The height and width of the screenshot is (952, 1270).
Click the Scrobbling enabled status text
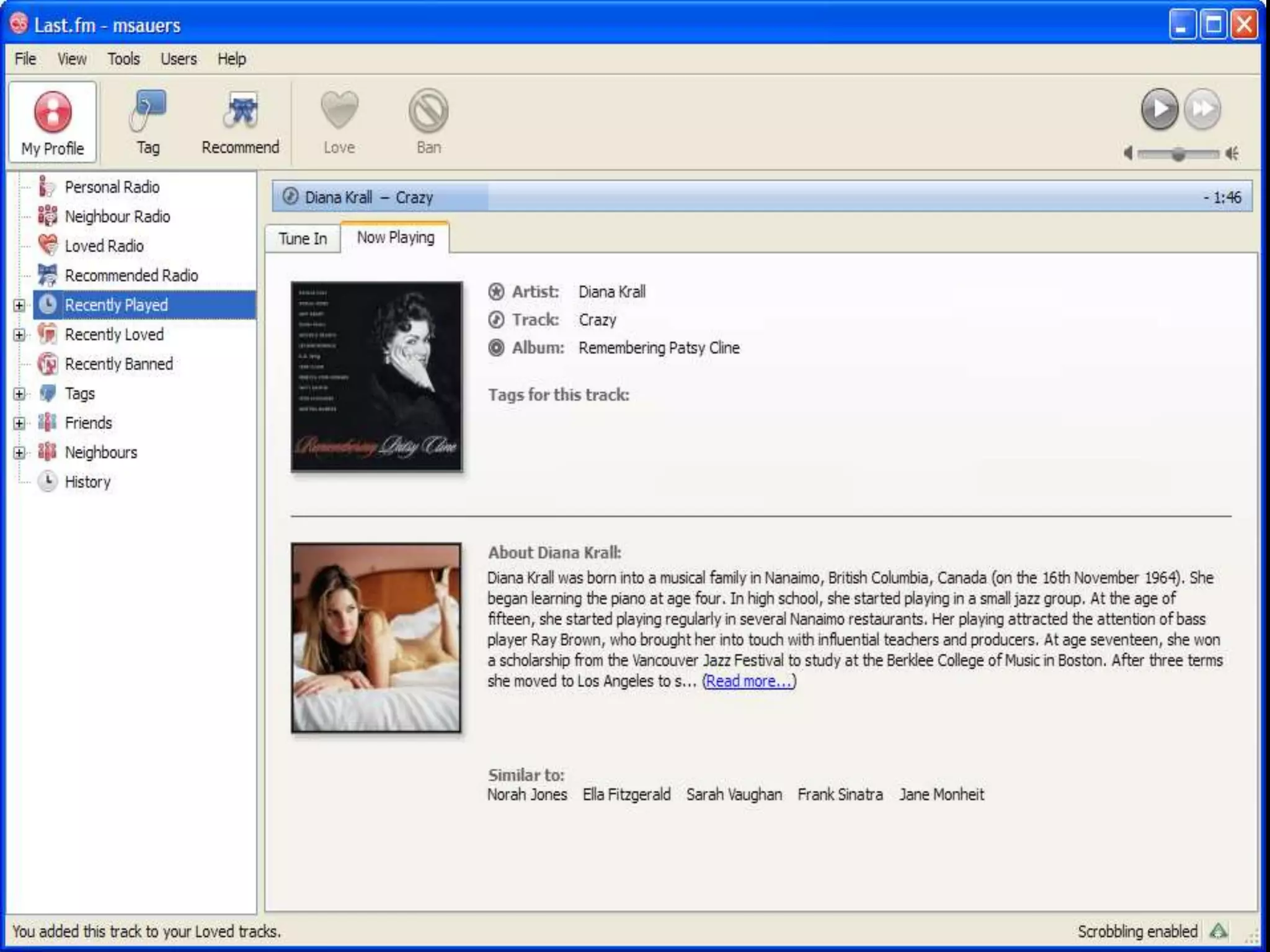1138,932
